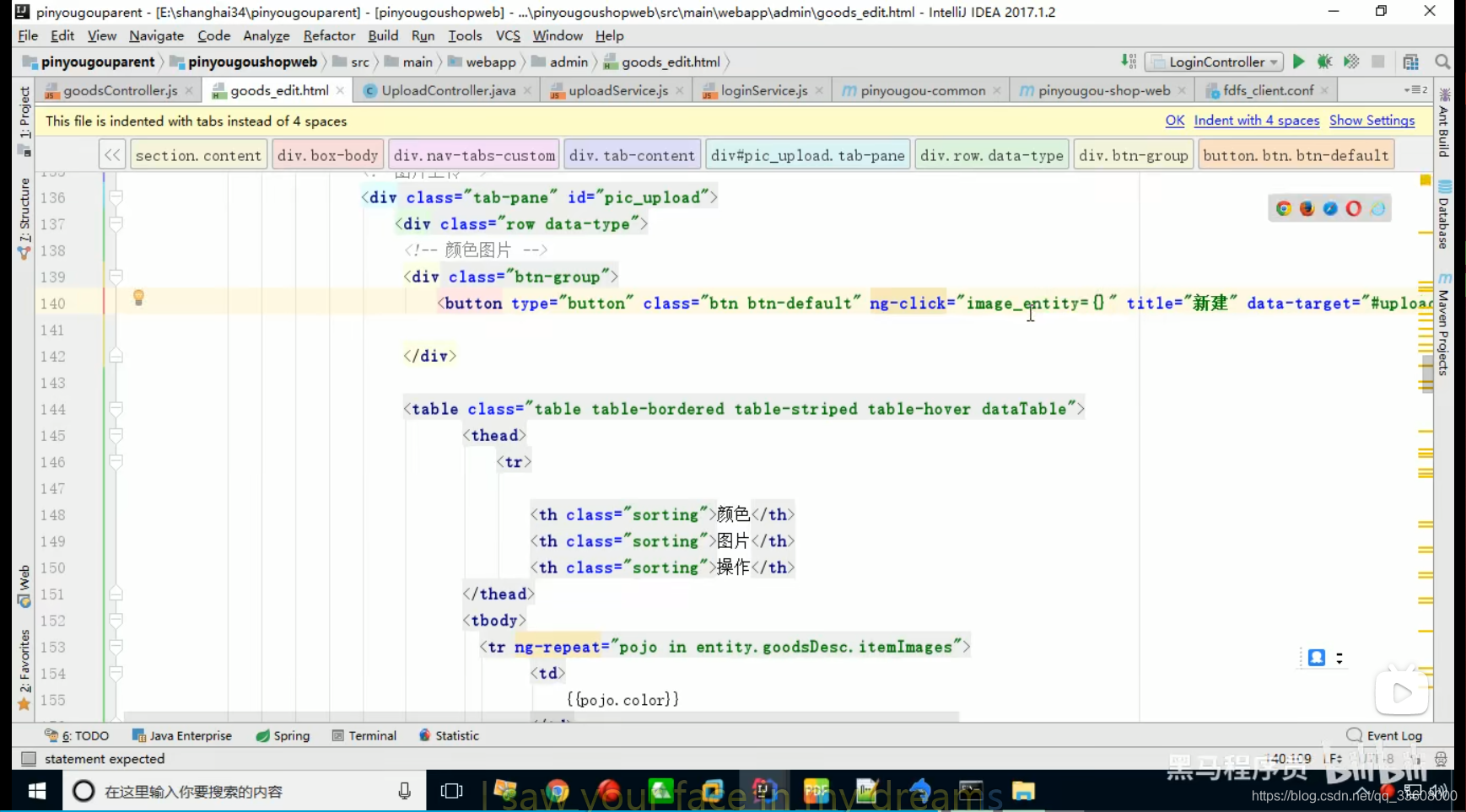The width and height of the screenshot is (1466, 812).
Task: Click OK in the indentation notice
Action: click(x=1174, y=121)
